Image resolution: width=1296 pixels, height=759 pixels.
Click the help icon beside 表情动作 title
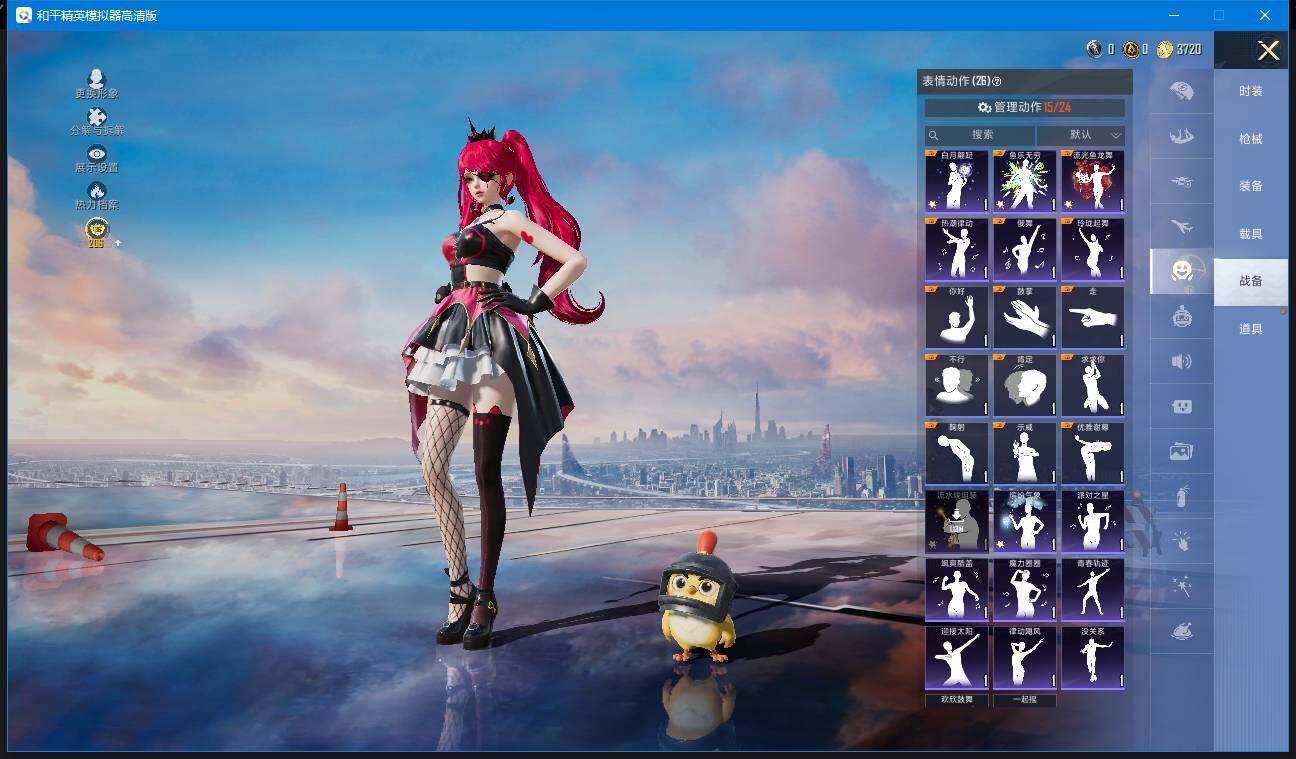(997, 82)
